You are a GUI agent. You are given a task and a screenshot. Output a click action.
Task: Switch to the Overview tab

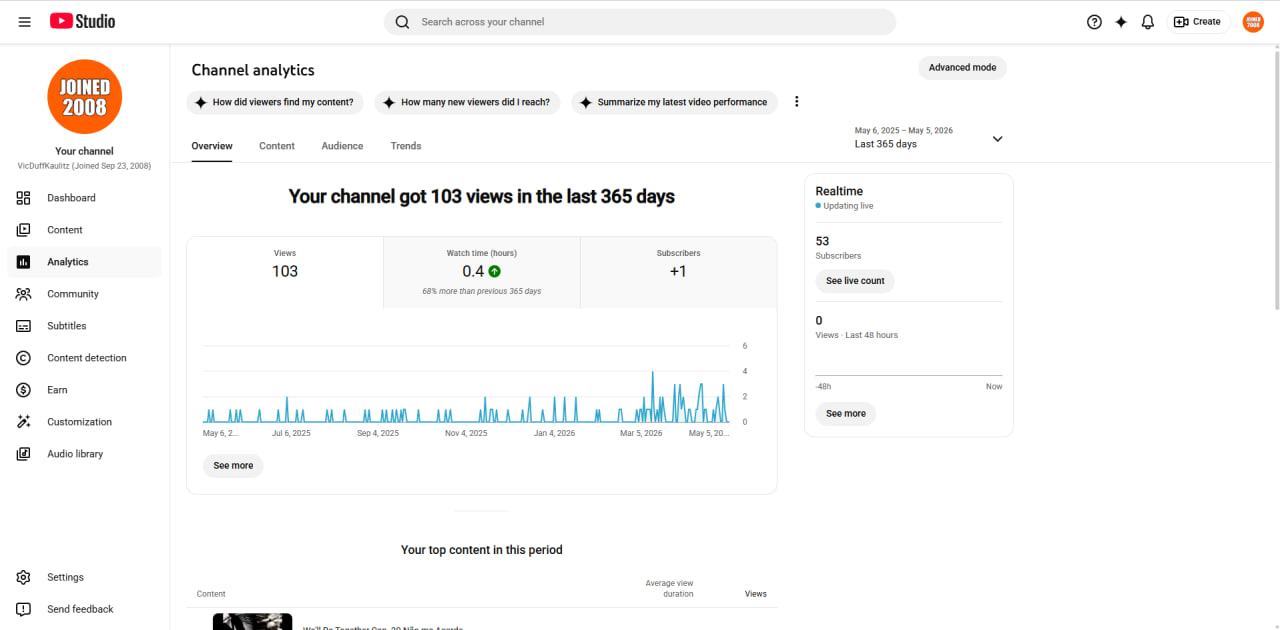[212, 146]
